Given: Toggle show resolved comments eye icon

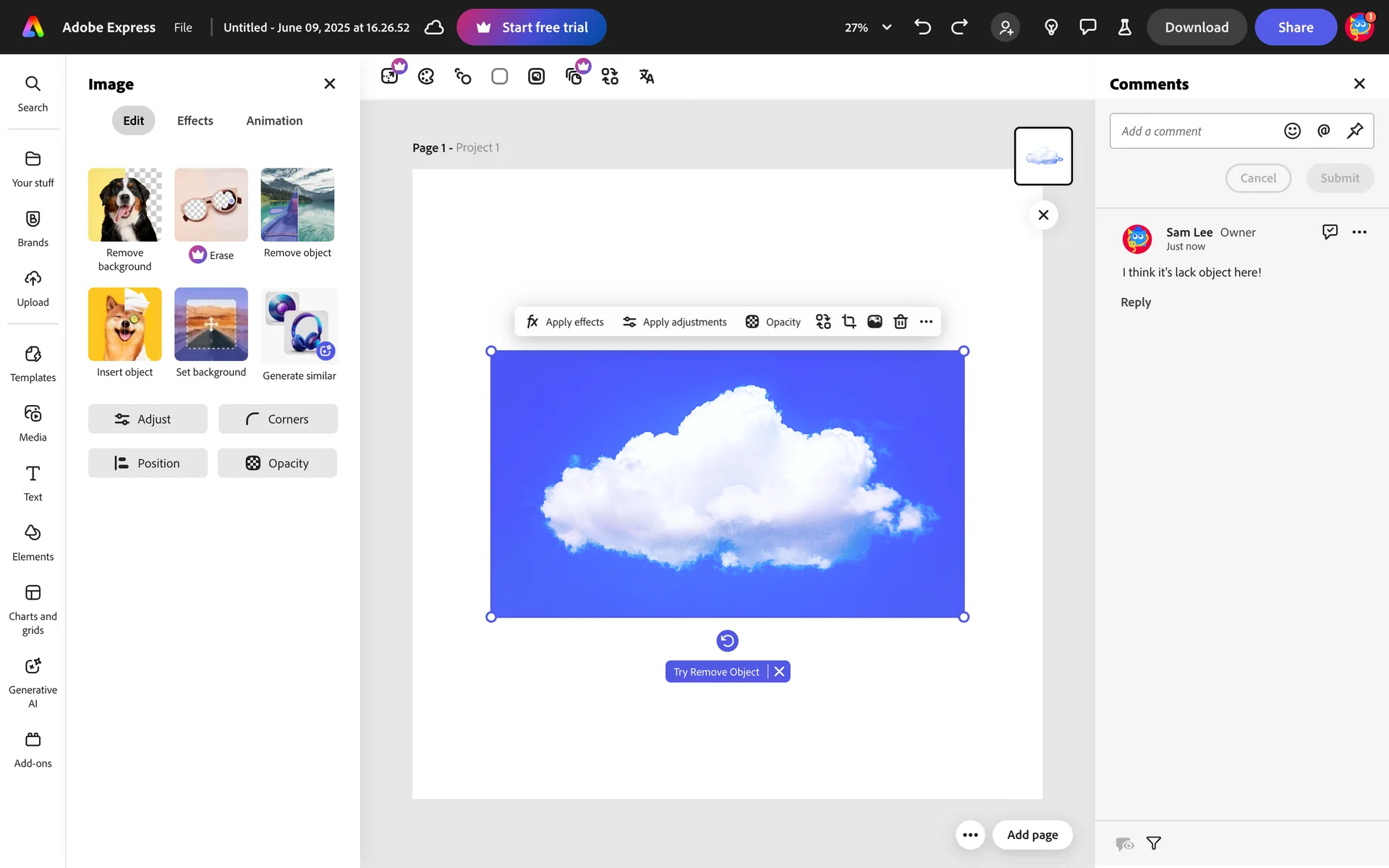Looking at the screenshot, I should [1124, 843].
